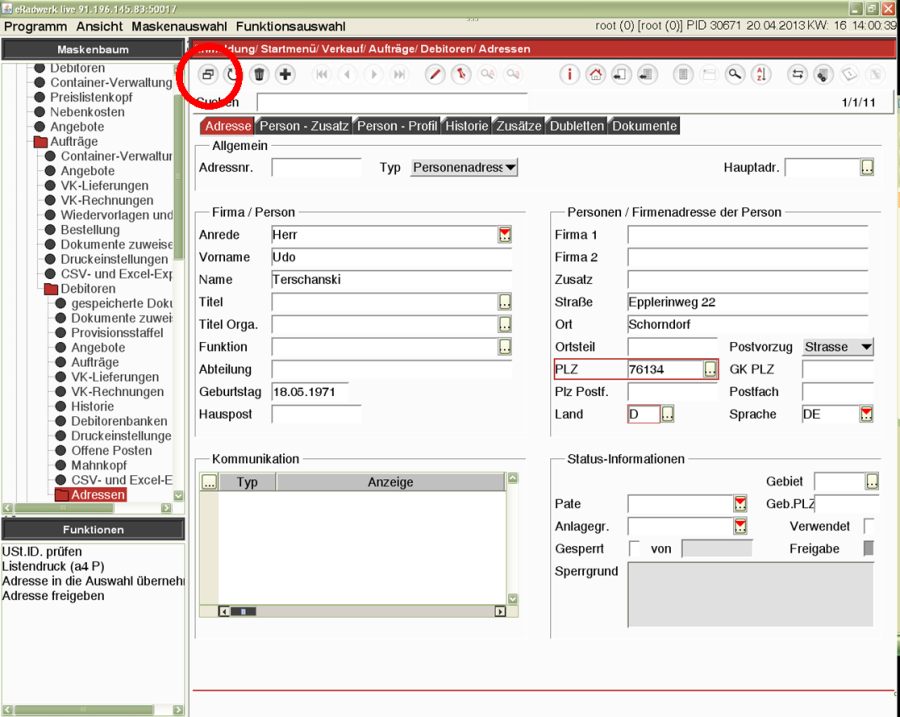Image resolution: width=900 pixels, height=717 pixels.
Task: Click the list with back arrow icon
Action: point(647,75)
